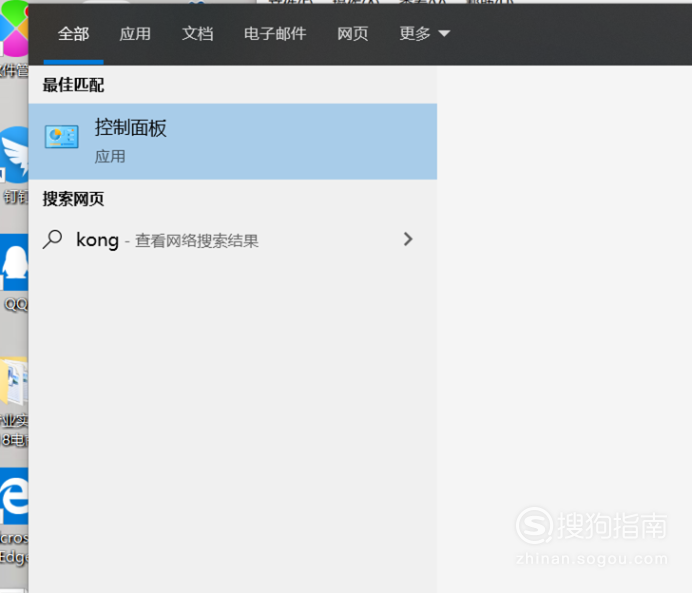Click the magnifier icon beside kong
The image size is (692, 593).
[53, 240]
